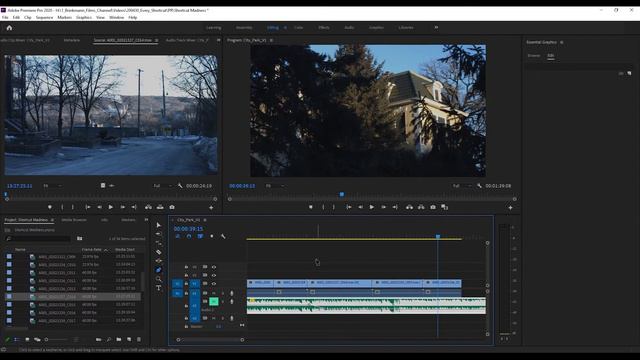Open Essential Graphics panel menu

(x=562, y=42)
